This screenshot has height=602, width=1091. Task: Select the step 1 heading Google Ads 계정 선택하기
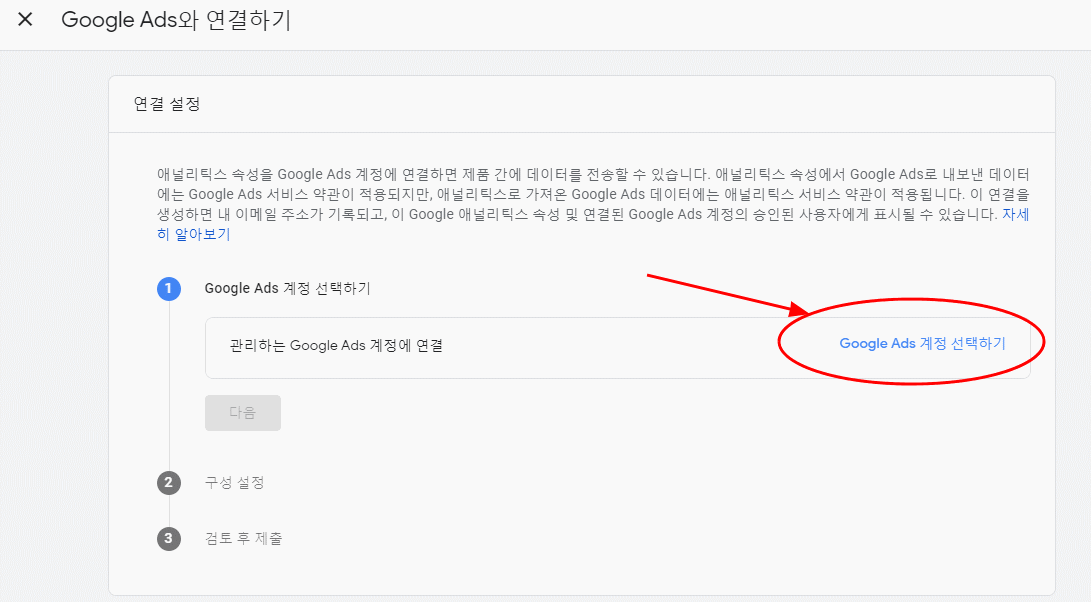coord(287,288)
